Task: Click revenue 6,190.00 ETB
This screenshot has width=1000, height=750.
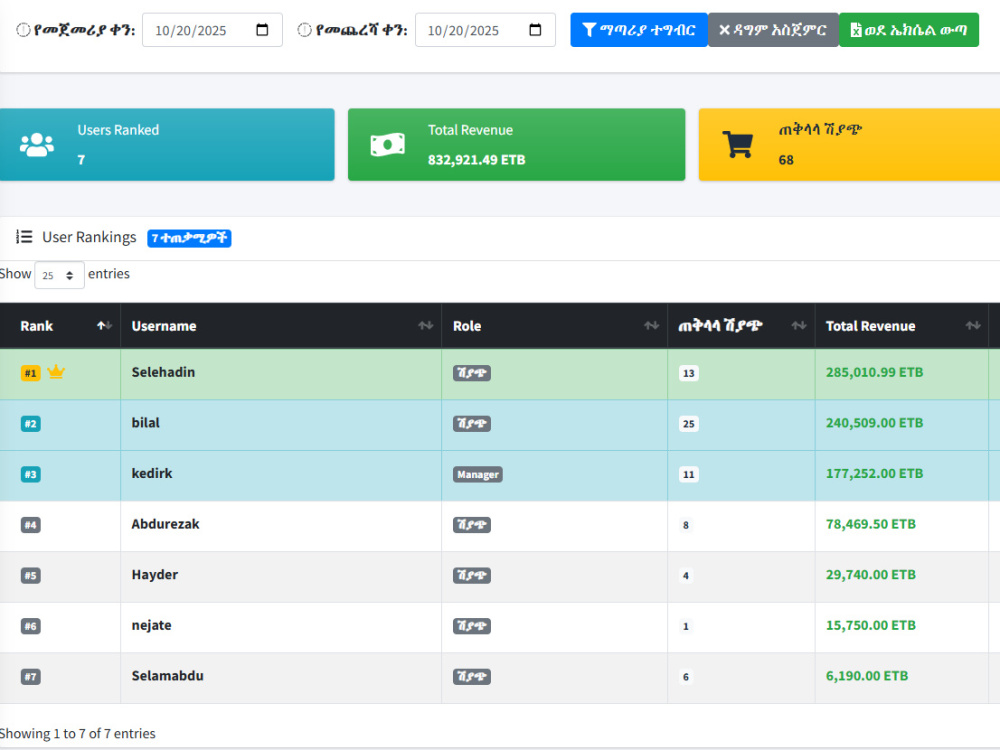Action: tap(867, 675)
